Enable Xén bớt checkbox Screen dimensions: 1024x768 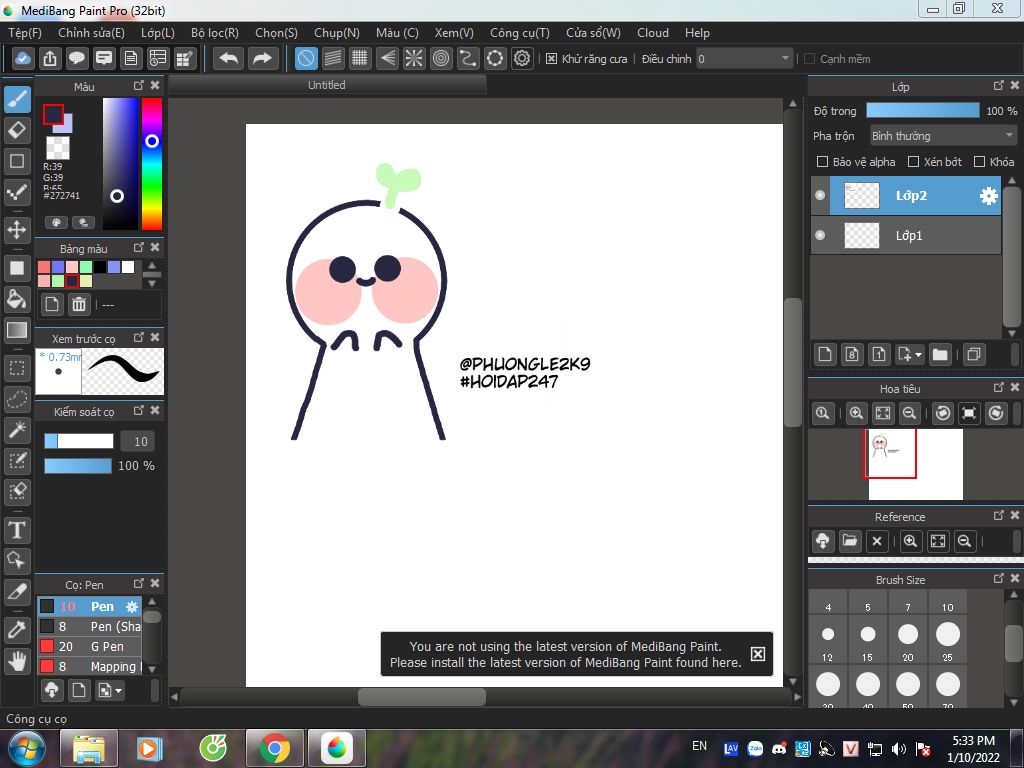click(914, 161)
